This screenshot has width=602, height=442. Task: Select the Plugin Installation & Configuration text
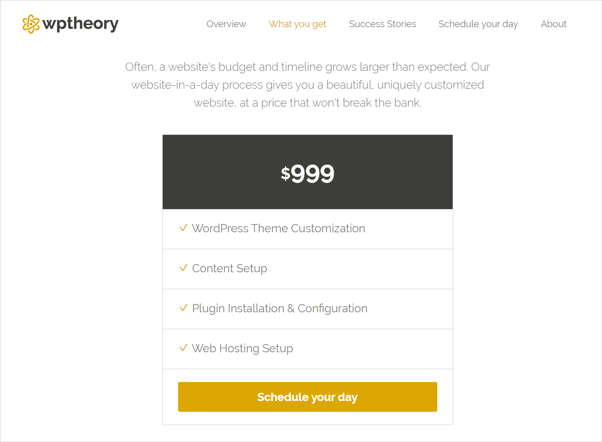point(280,308)
